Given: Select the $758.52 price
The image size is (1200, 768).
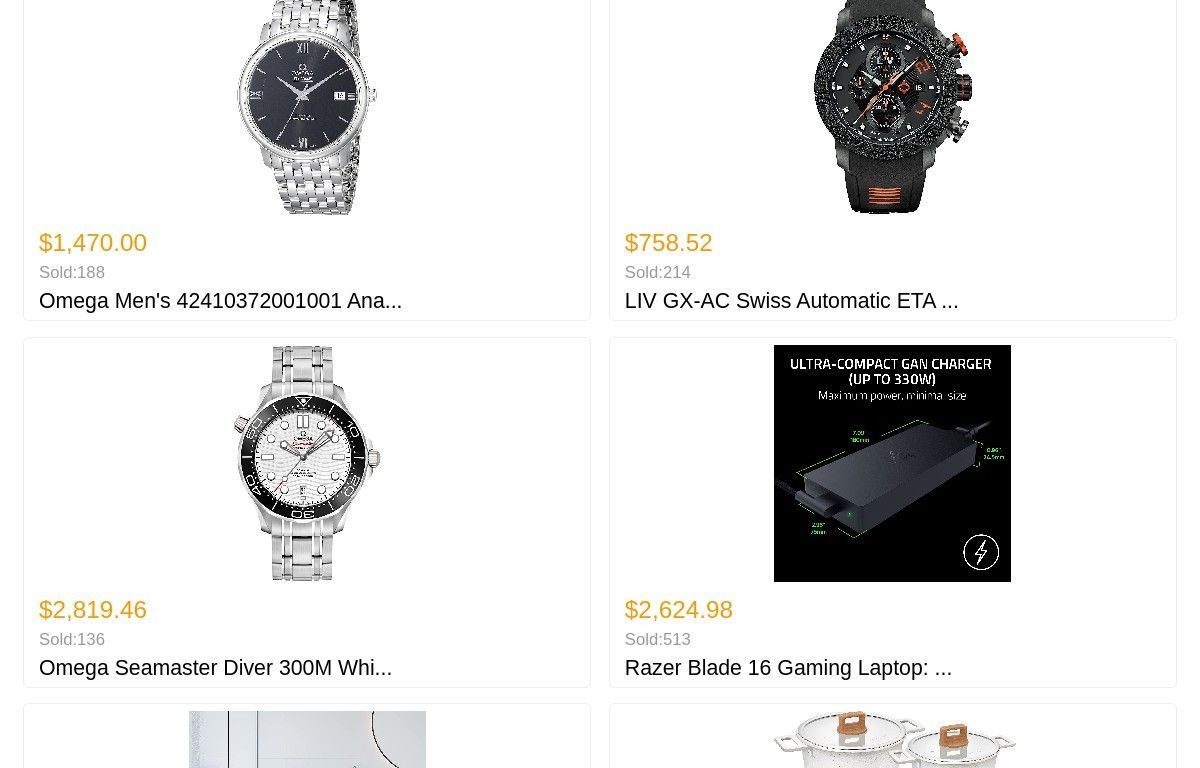Looking at the screenshot, I should (668, 243).
